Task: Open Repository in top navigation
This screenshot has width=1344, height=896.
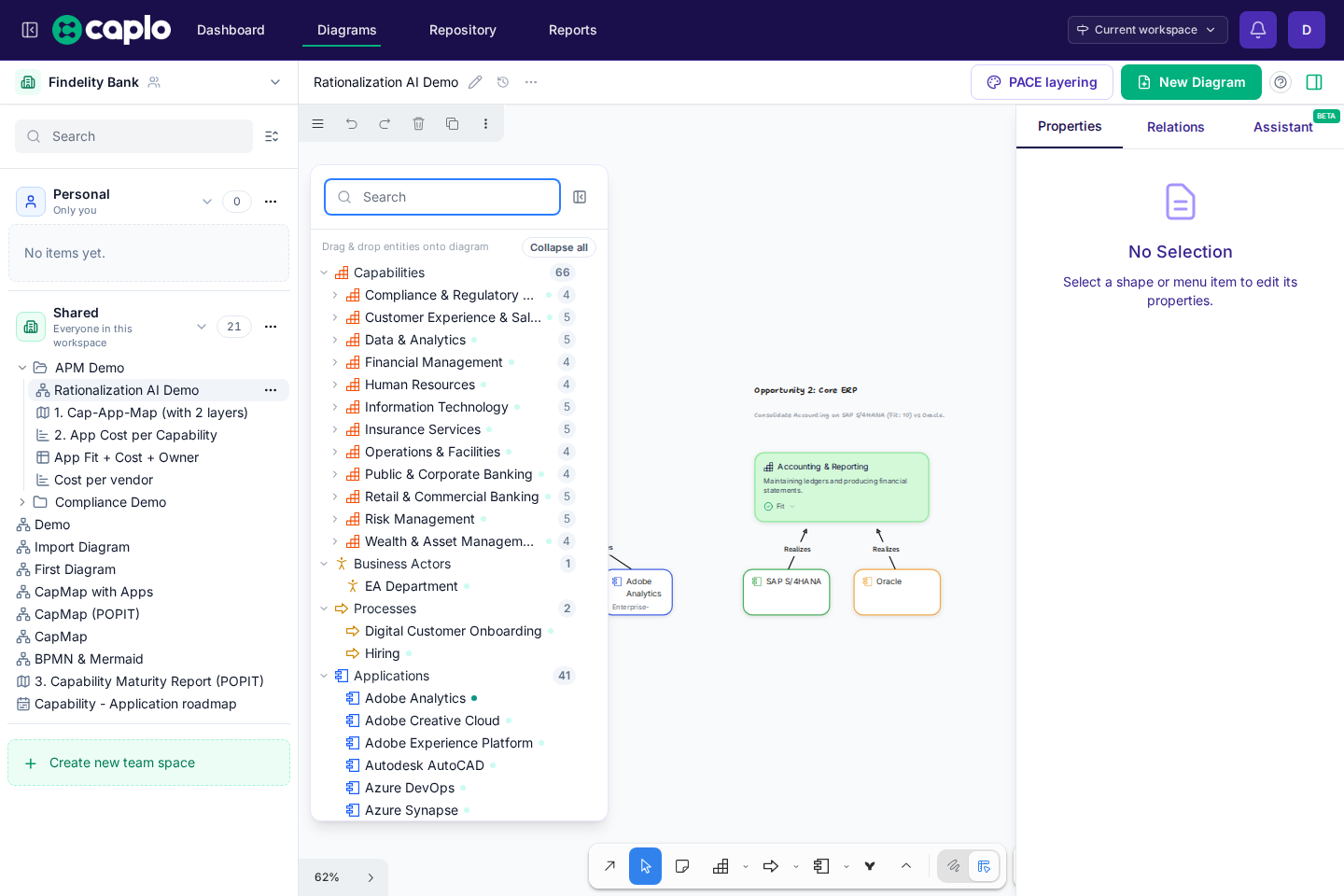Action: click(x=463, y=30)
